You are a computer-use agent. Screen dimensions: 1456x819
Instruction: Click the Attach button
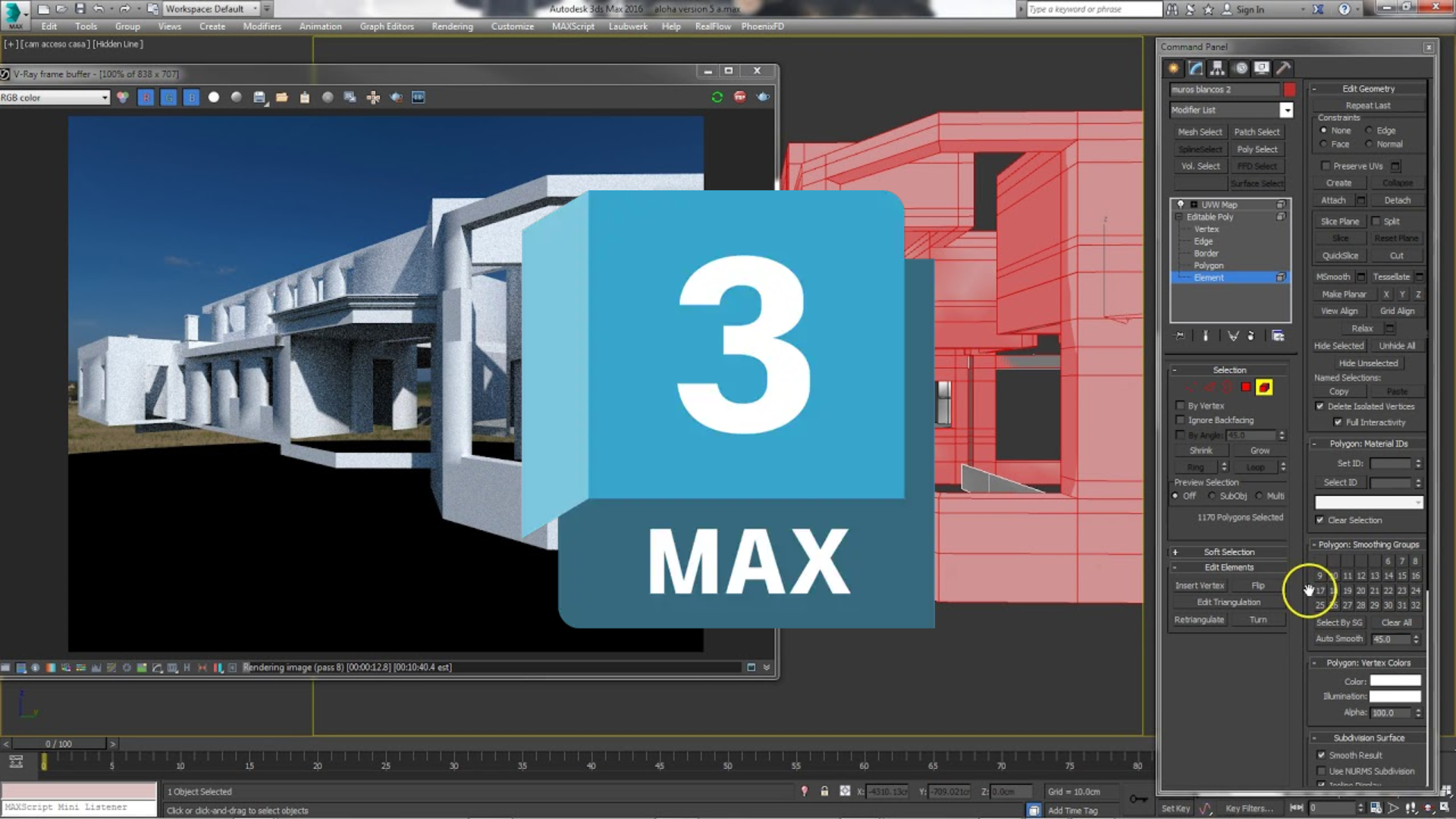coord(1333,200)
